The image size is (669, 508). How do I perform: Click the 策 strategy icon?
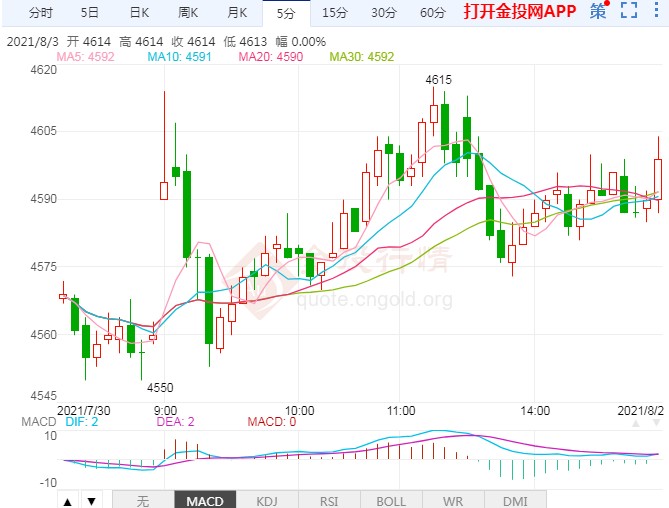[x=598, y=13]
